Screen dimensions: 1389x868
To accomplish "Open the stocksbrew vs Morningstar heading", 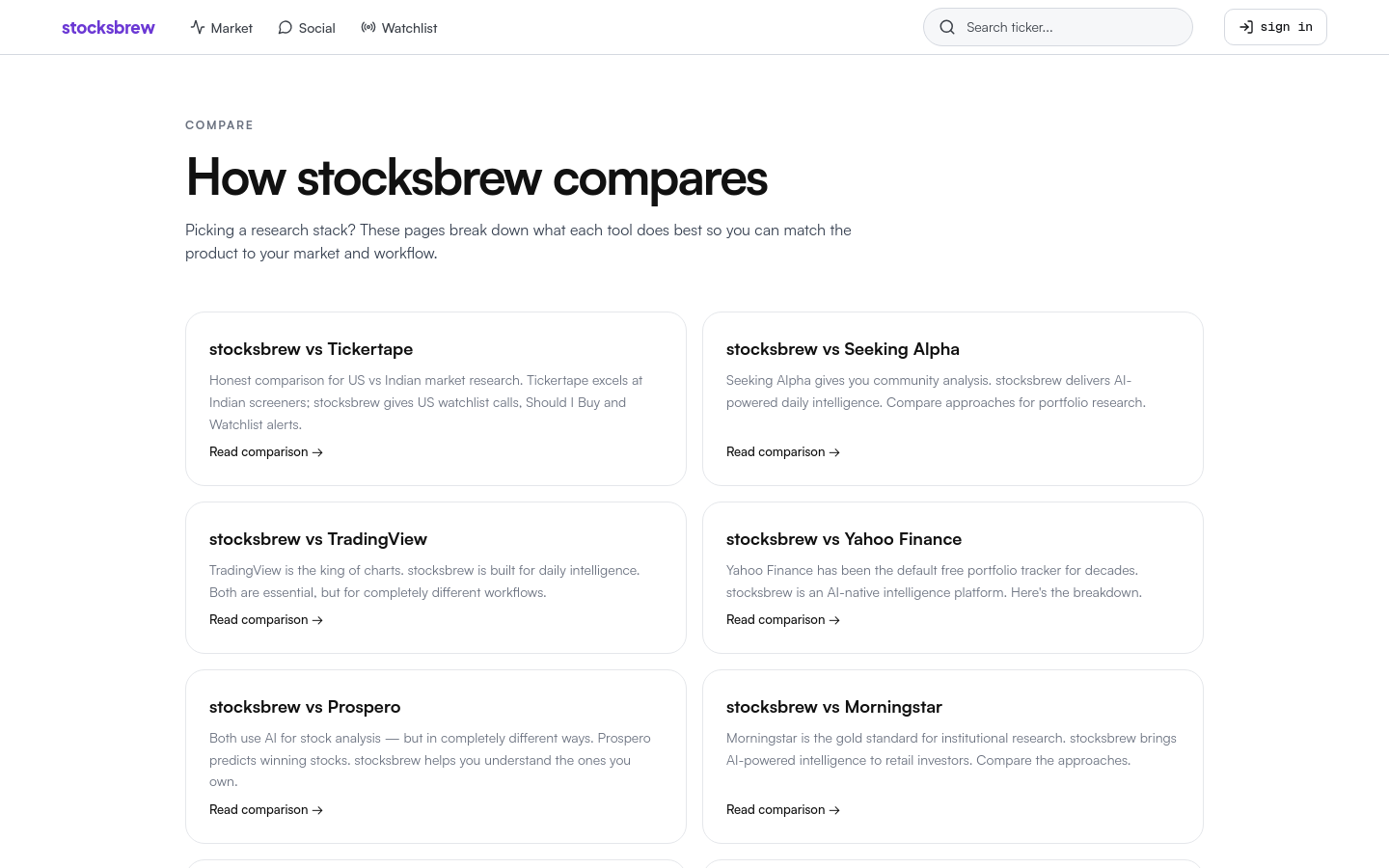I will coord(834,707).
